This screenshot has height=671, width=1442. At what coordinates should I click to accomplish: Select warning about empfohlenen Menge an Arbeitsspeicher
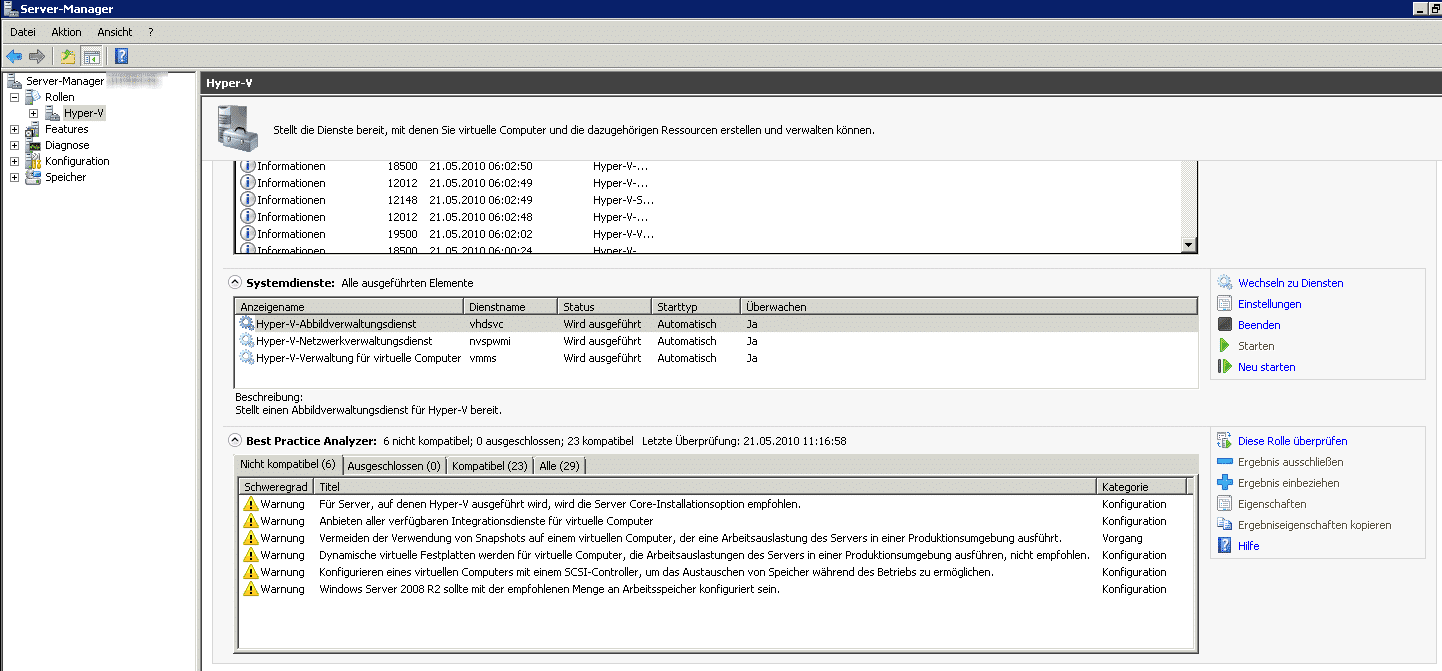click(716, 589)
